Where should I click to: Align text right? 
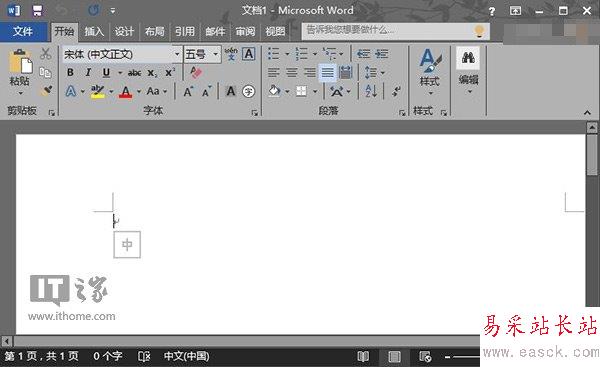click(310, 72)
